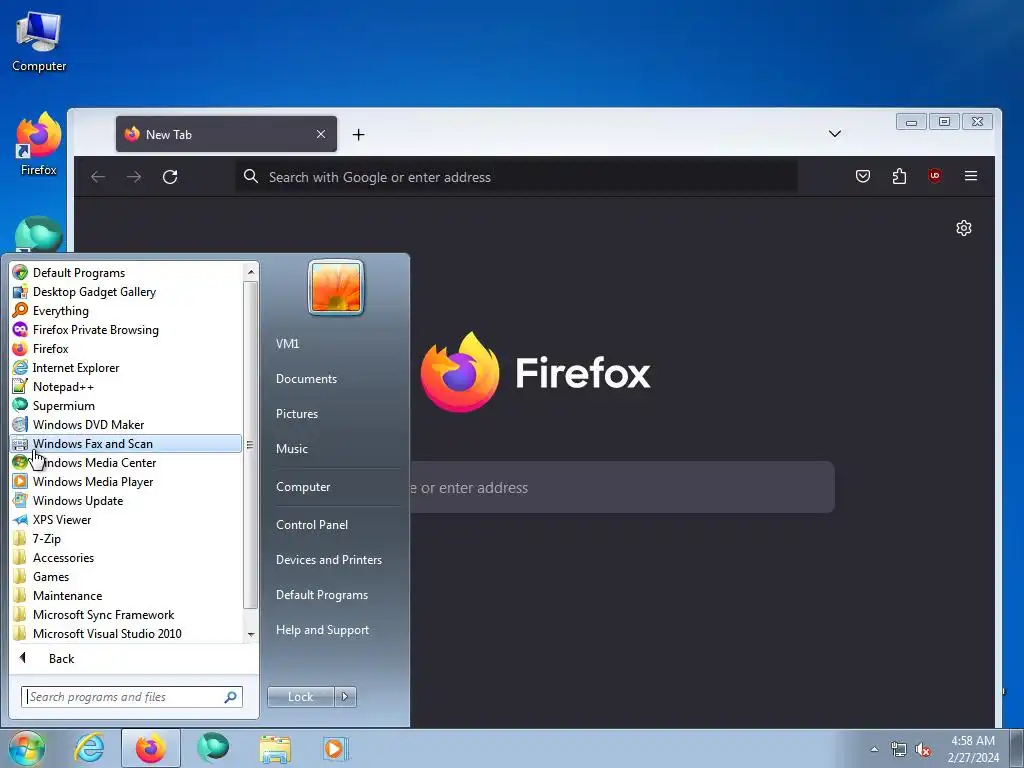This screenshot has height=768, width=1024.
Task: Open Windows Media Player from taskbar
Action: tap(336, 748)
